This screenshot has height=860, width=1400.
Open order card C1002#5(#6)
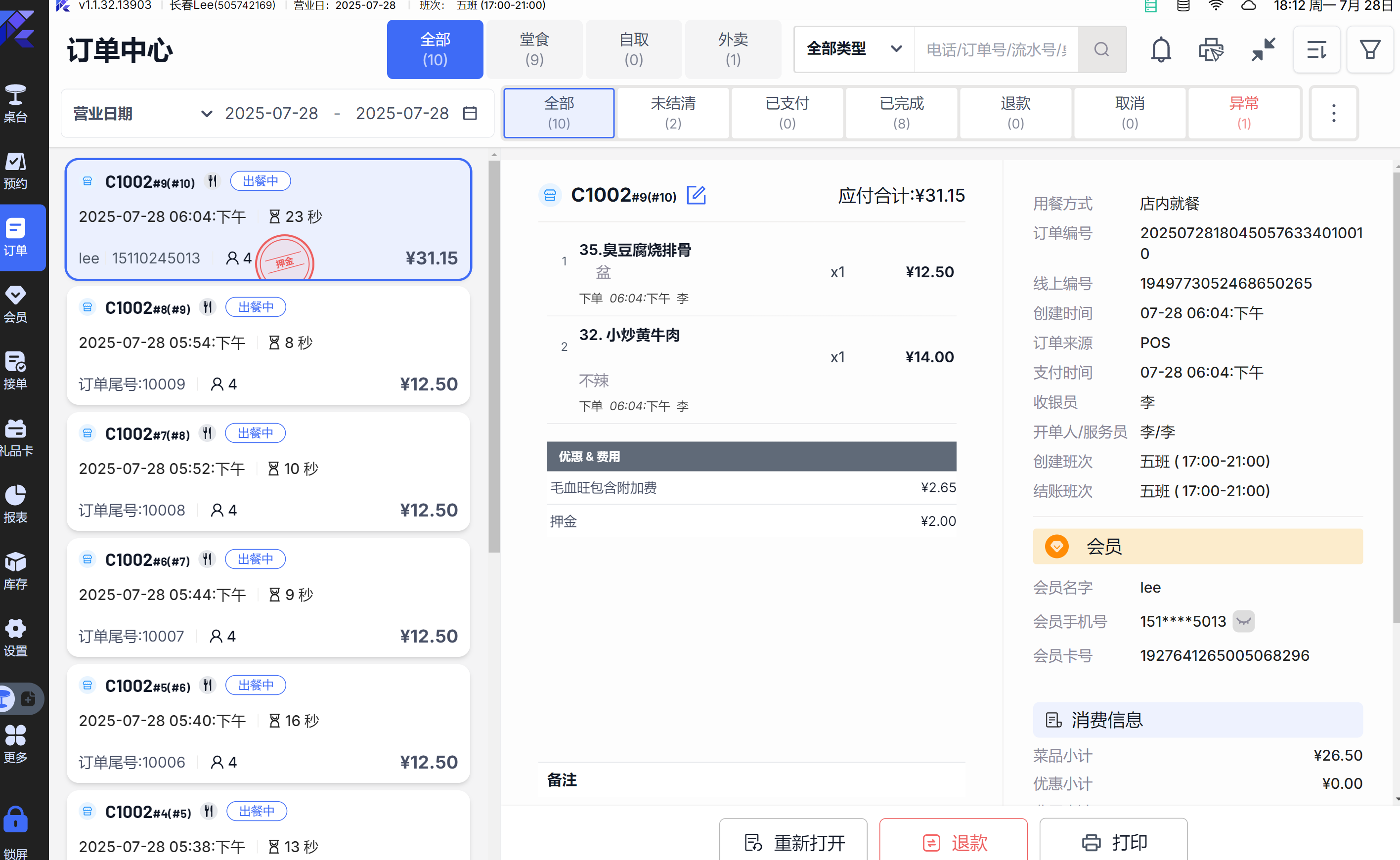point(268,724)
